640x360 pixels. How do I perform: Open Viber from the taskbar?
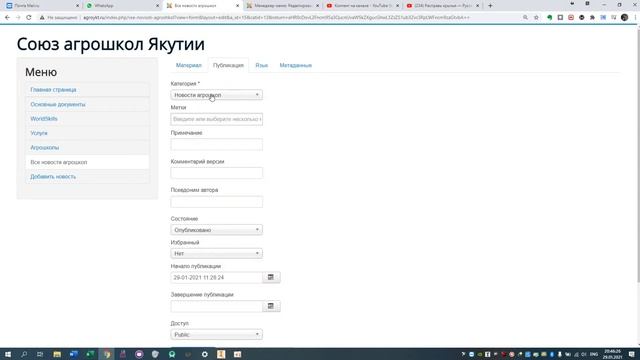139,354
